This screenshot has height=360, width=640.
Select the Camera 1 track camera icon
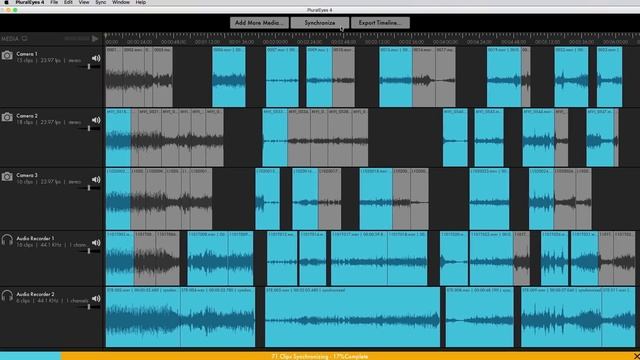coord(7,55)
